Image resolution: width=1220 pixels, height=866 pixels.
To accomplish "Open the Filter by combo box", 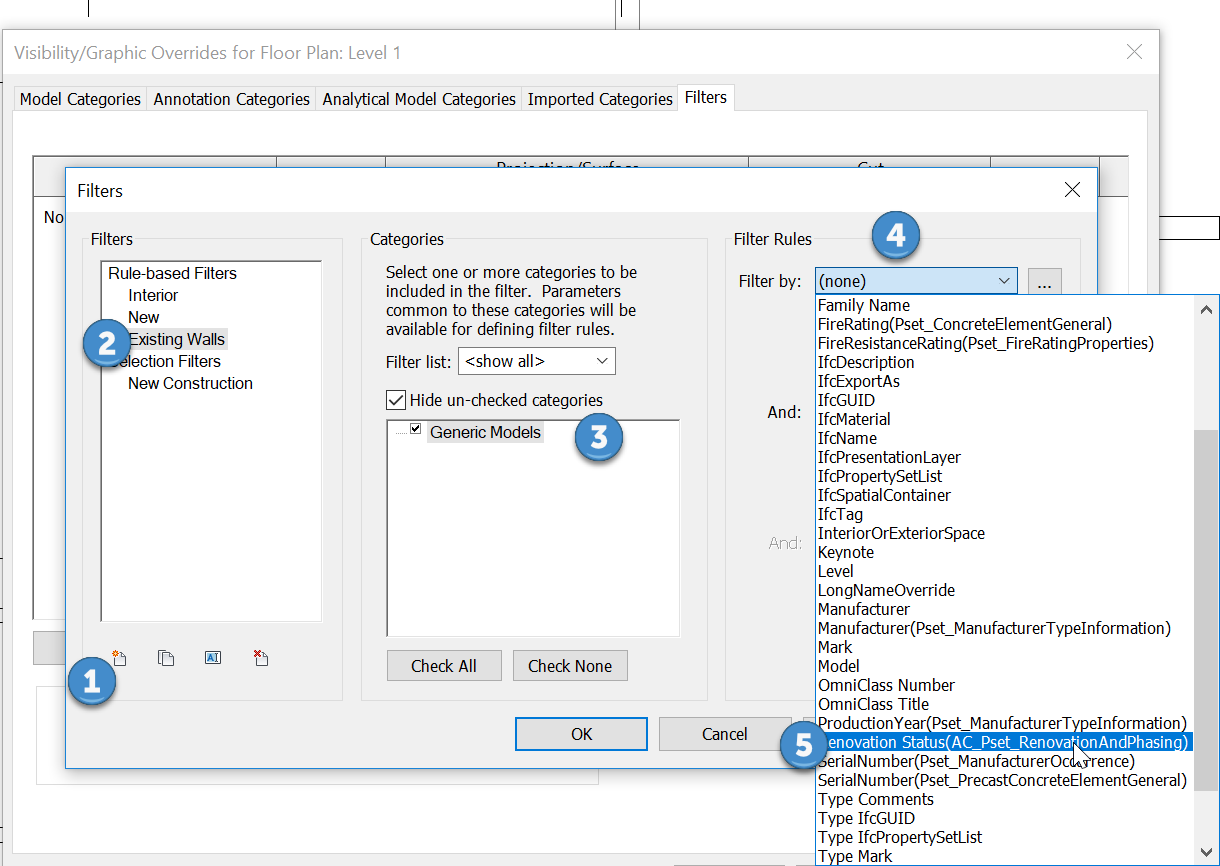I will 916,281.
